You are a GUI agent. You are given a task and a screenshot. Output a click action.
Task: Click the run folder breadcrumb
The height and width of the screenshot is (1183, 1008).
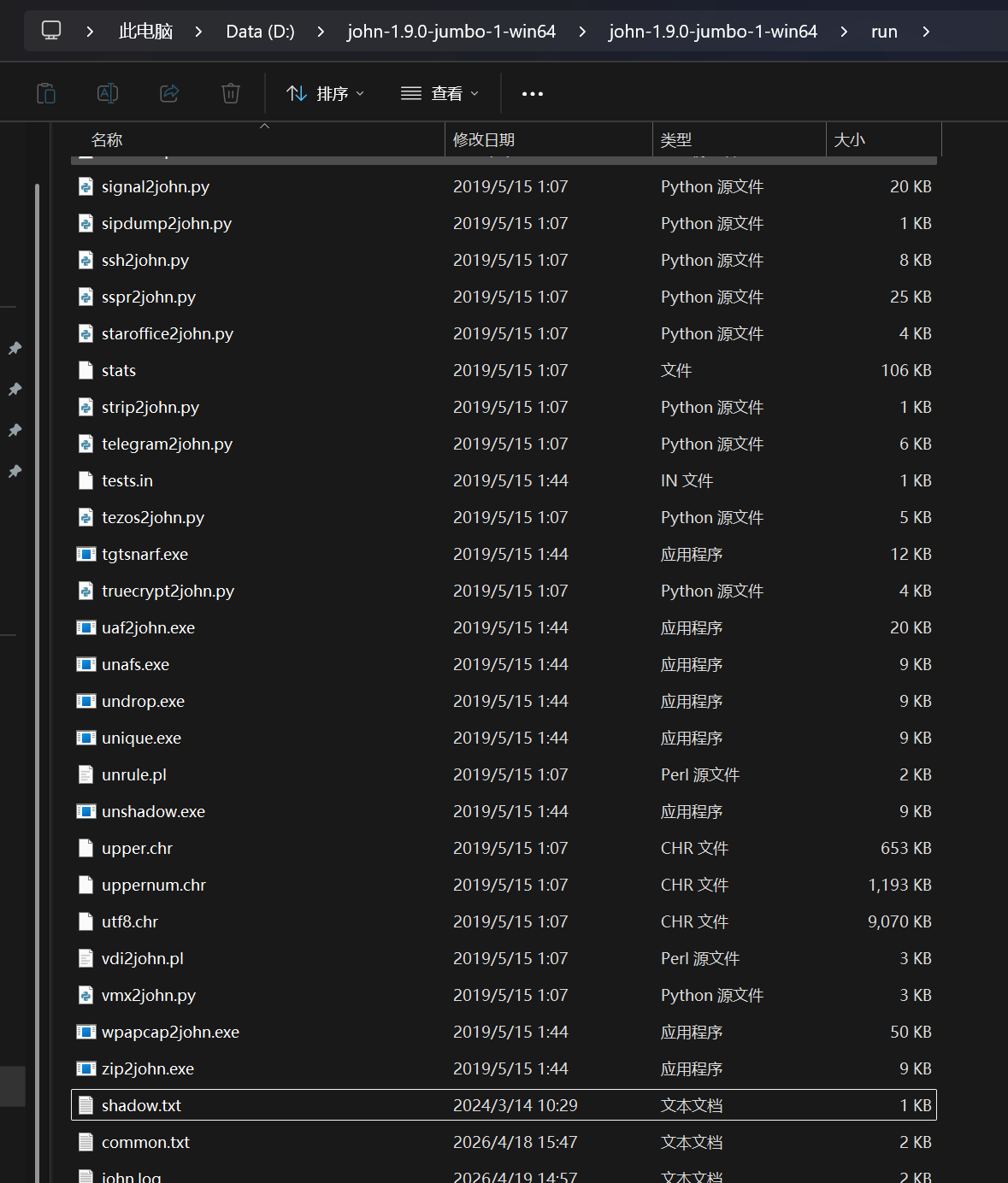pos(884,32)
